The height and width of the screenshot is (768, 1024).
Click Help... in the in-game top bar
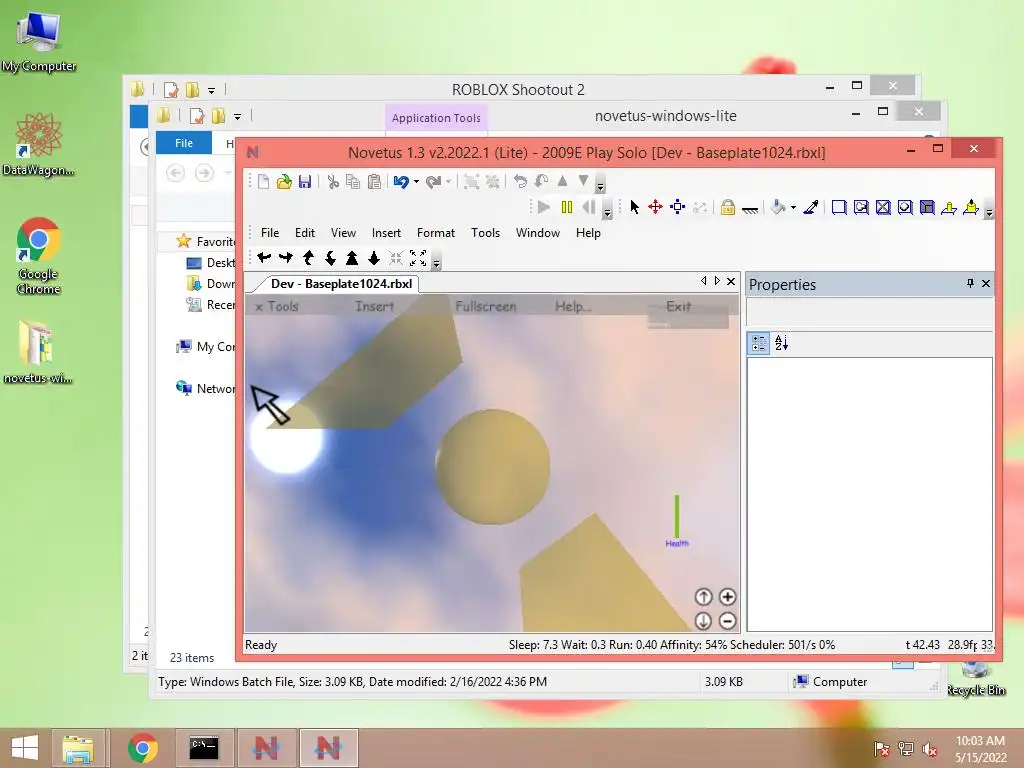(x=573, y=306)
